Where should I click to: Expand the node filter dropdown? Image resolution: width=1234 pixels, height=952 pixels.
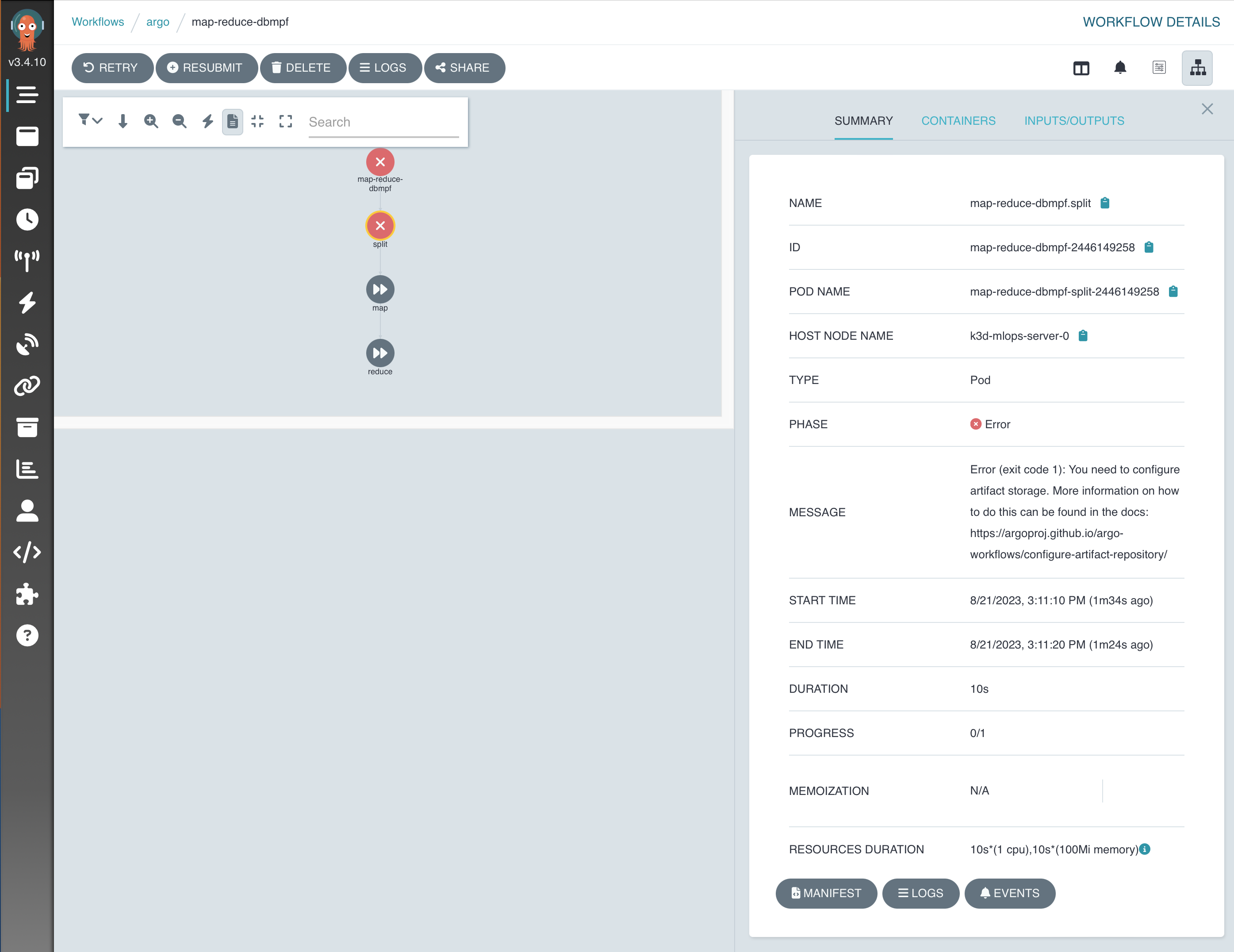click(90, 120)
